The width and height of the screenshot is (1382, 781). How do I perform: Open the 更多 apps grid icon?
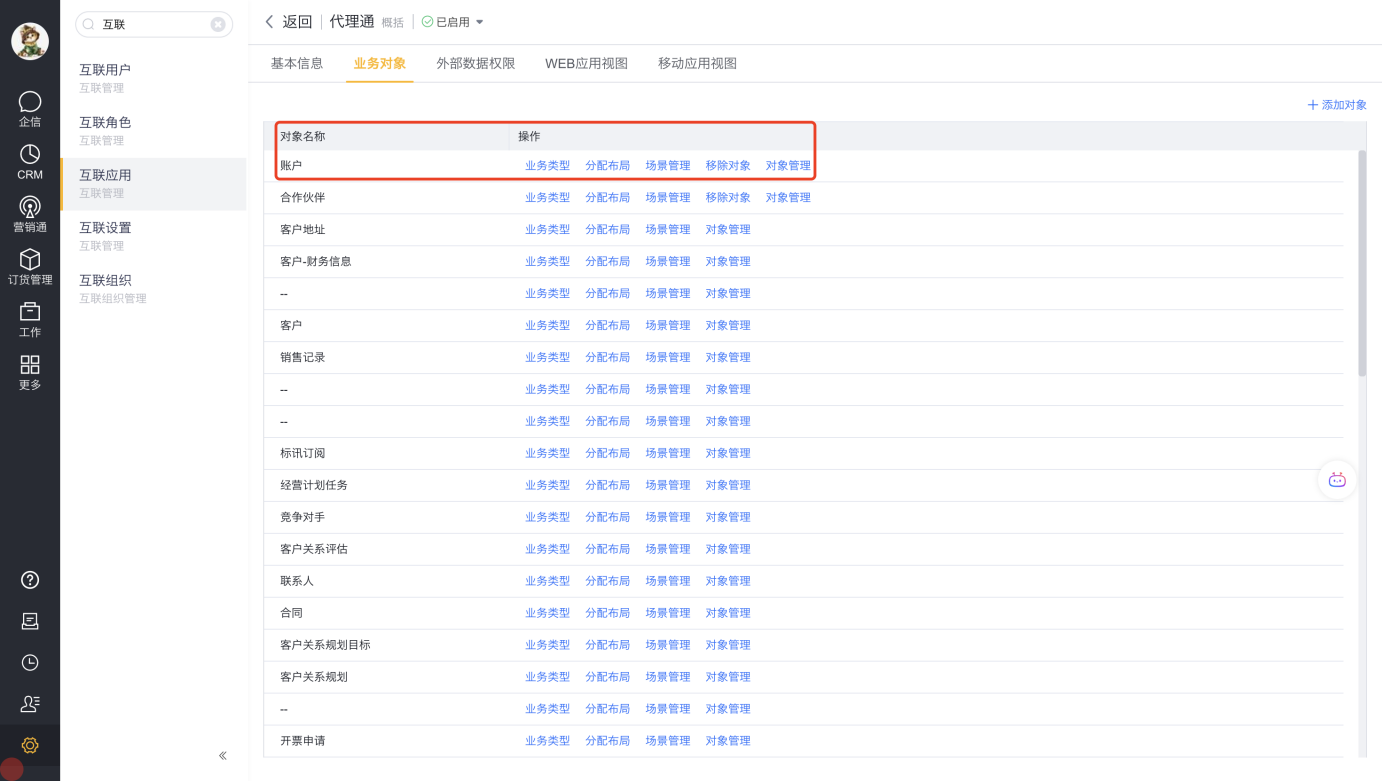click(x=30, y=365)
